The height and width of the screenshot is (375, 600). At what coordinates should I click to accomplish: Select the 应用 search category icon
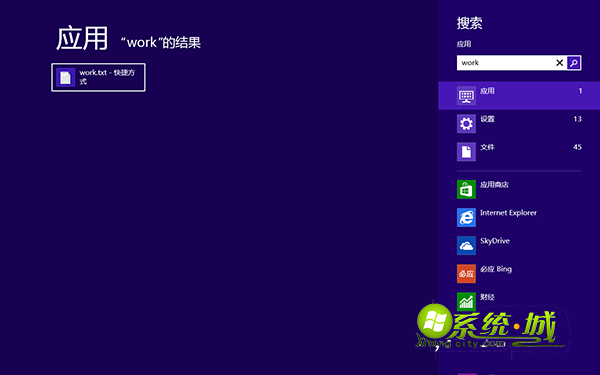(x=466, y=96)
